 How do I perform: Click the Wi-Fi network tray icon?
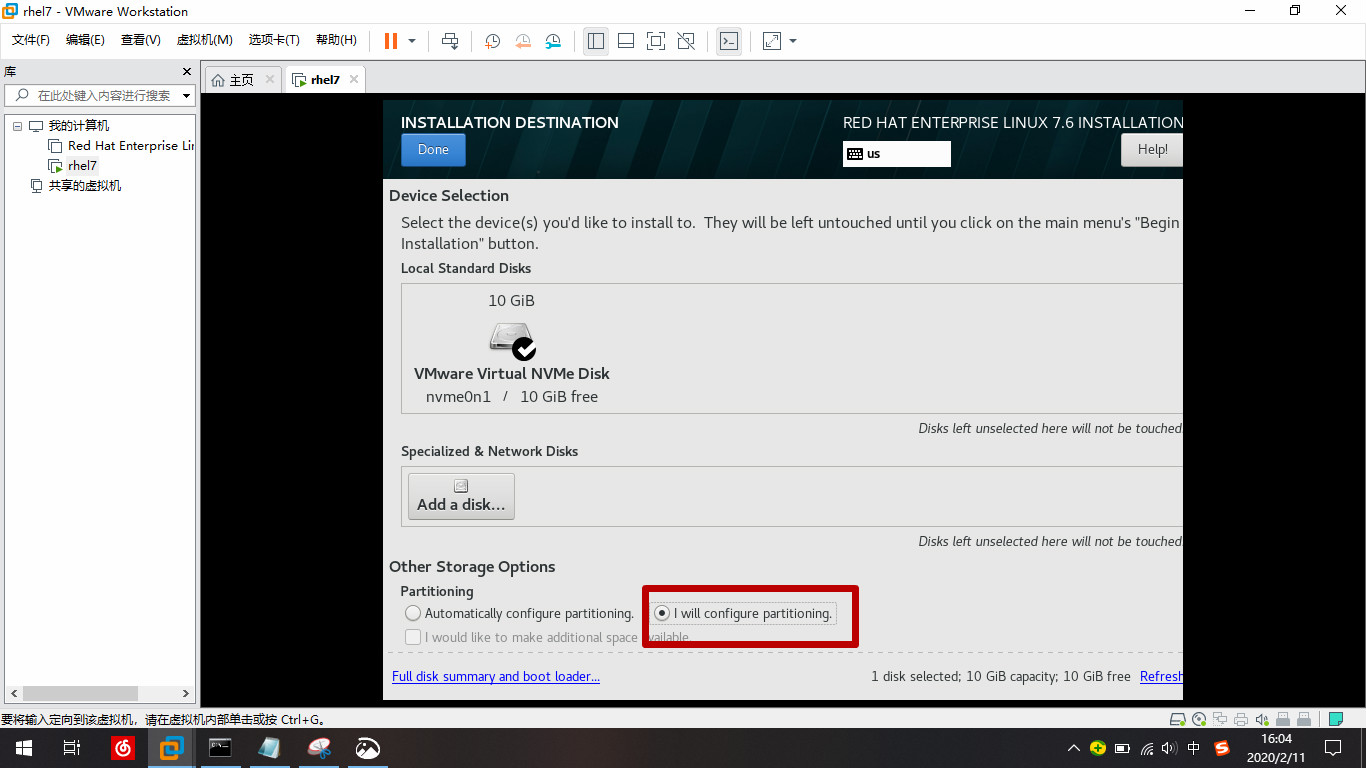1147,748
